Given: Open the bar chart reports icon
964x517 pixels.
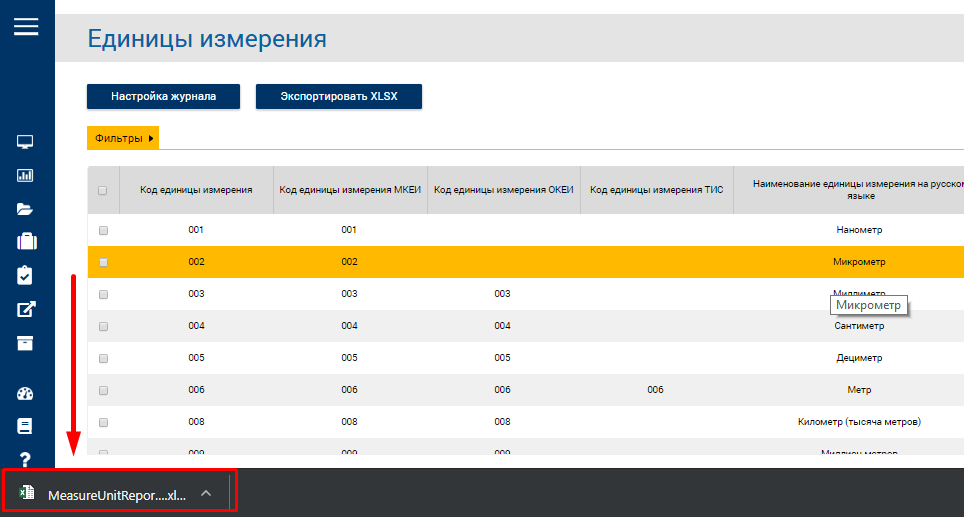Looking at the screenshot, I should coord(25,176).
